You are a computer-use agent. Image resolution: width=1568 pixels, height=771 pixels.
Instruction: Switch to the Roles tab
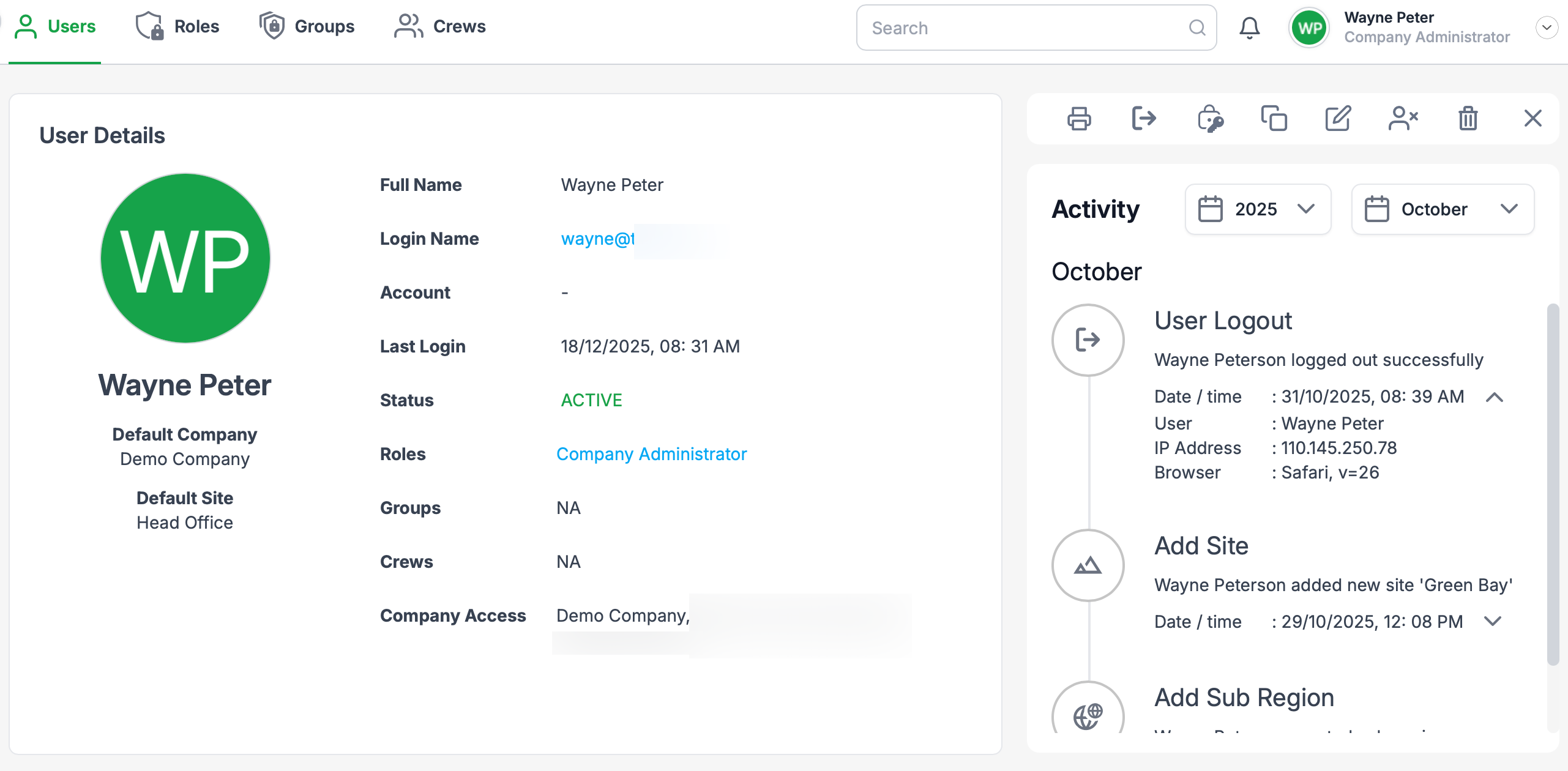pos(177,27)
